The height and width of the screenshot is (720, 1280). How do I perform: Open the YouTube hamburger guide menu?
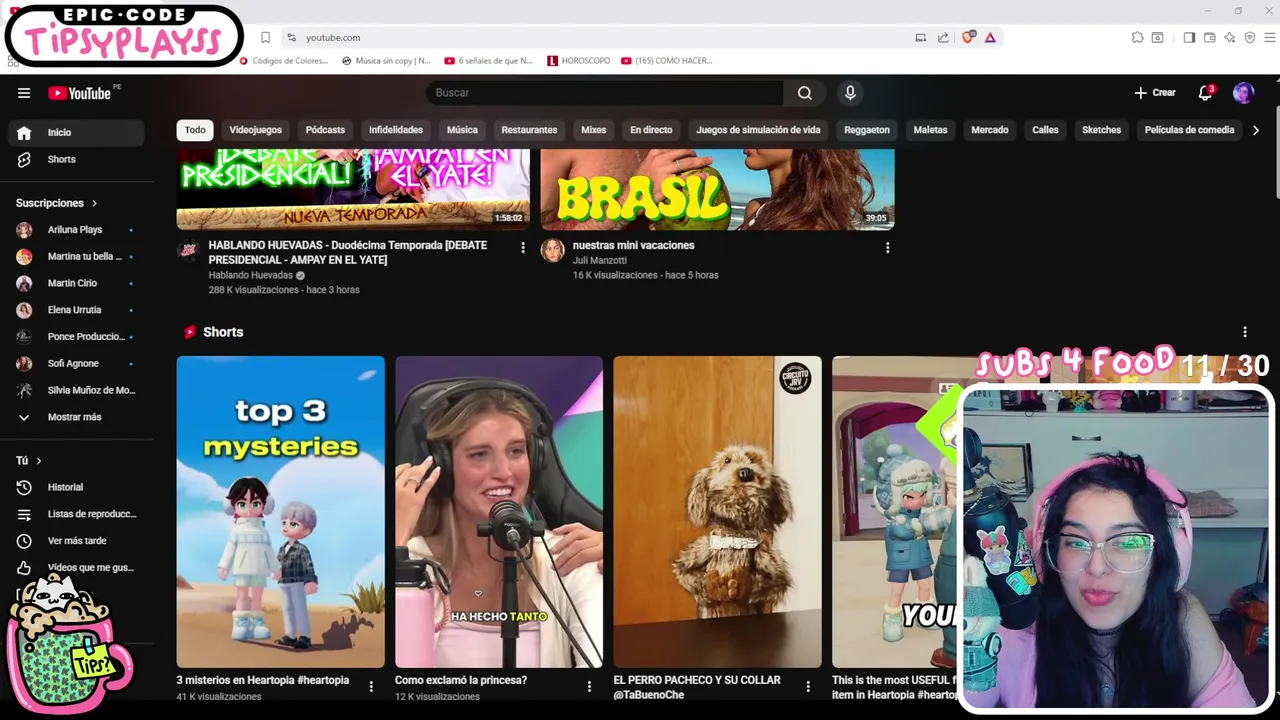click(24, 93)
